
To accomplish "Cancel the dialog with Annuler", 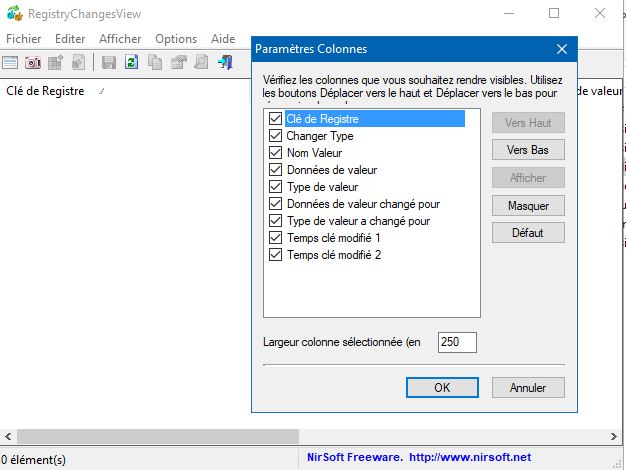I will tap(528, 387).
